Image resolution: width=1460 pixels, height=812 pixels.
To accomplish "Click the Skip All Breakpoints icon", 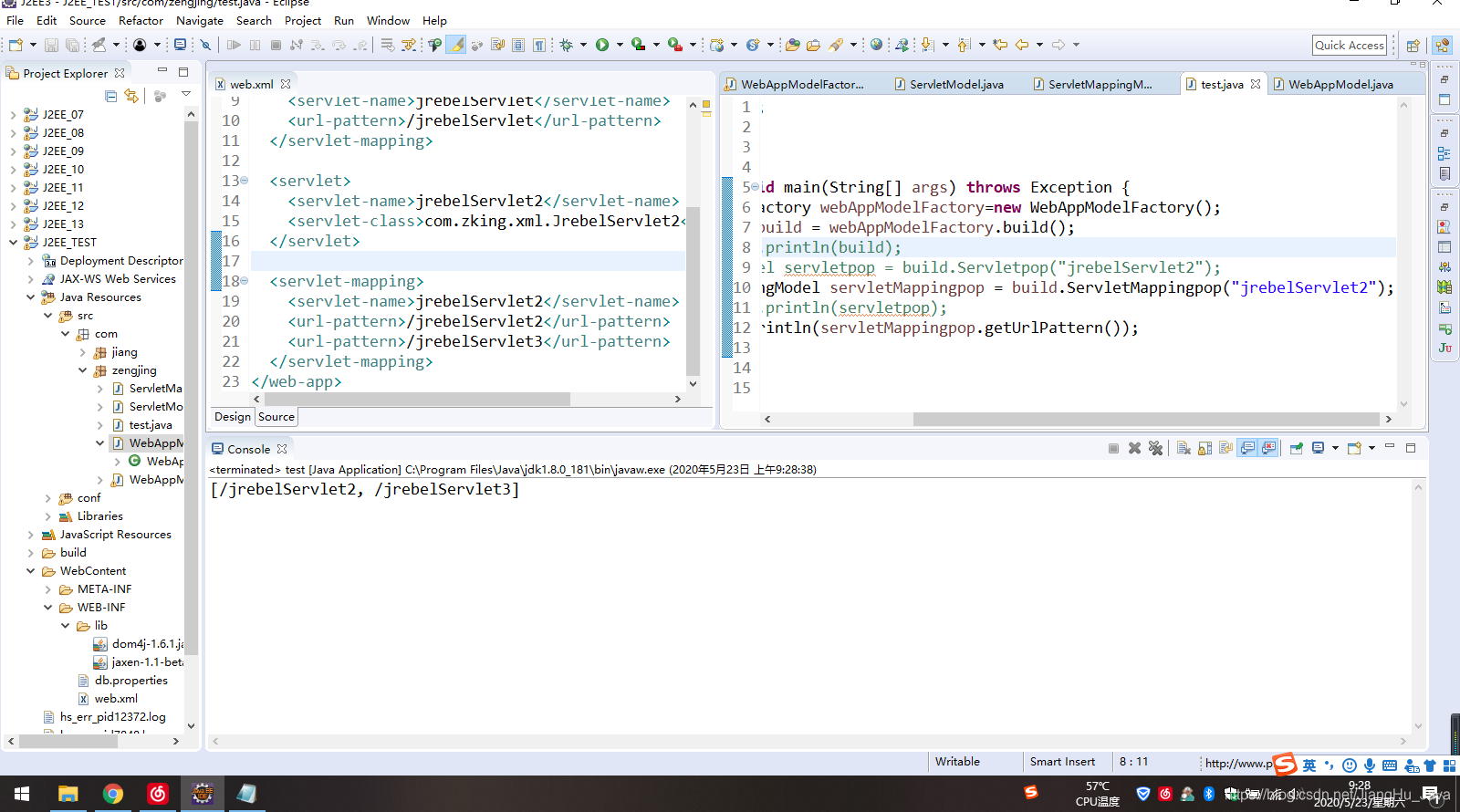I will coord(205,45).
